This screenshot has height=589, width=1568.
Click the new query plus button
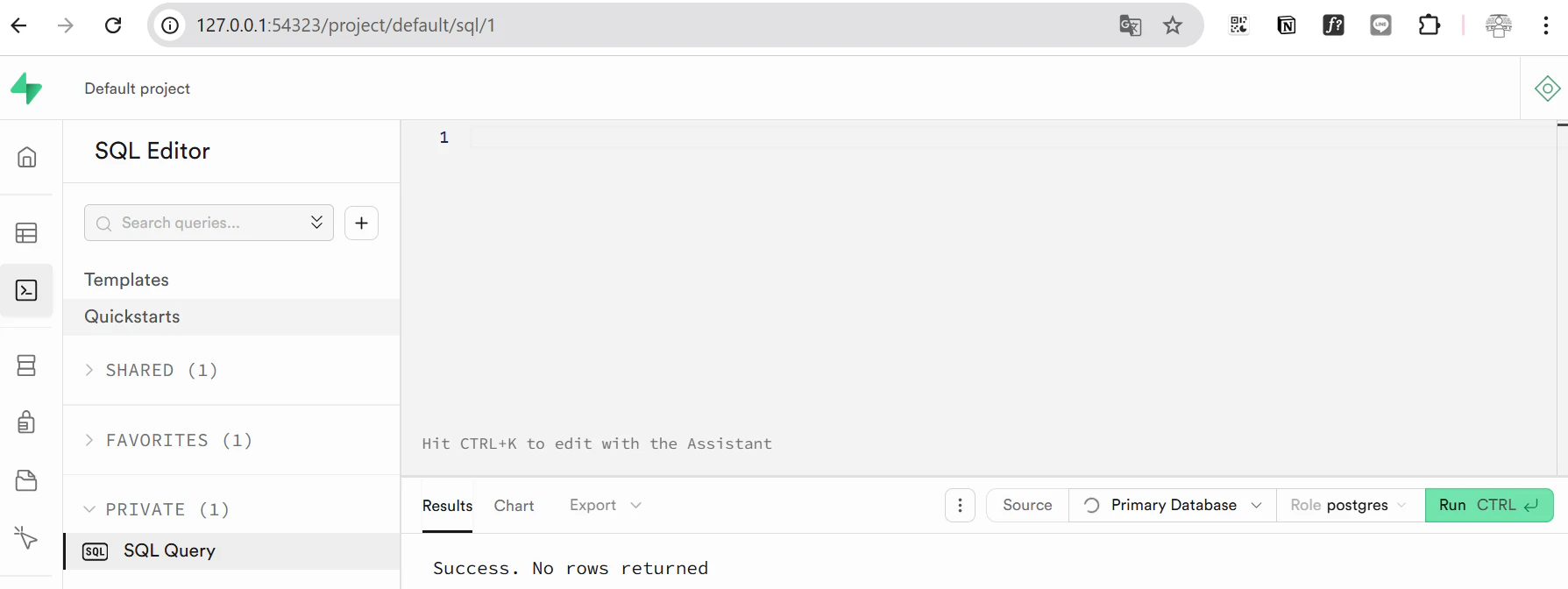pyautogui.click(x=361, y=223)
